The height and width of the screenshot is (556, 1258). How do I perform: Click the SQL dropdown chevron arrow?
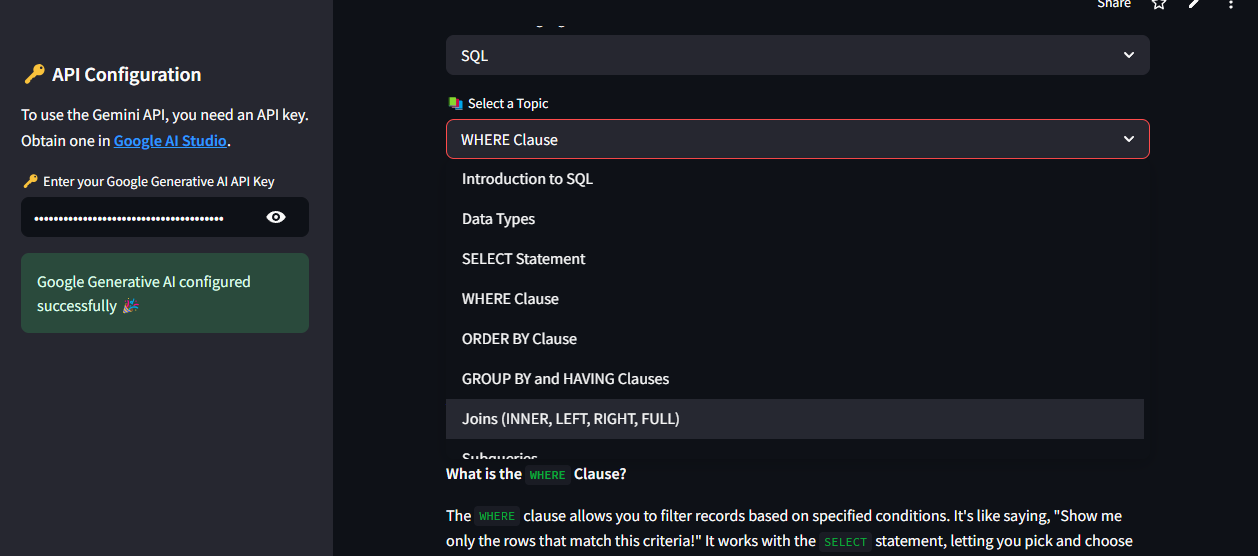click(1128, 56)
